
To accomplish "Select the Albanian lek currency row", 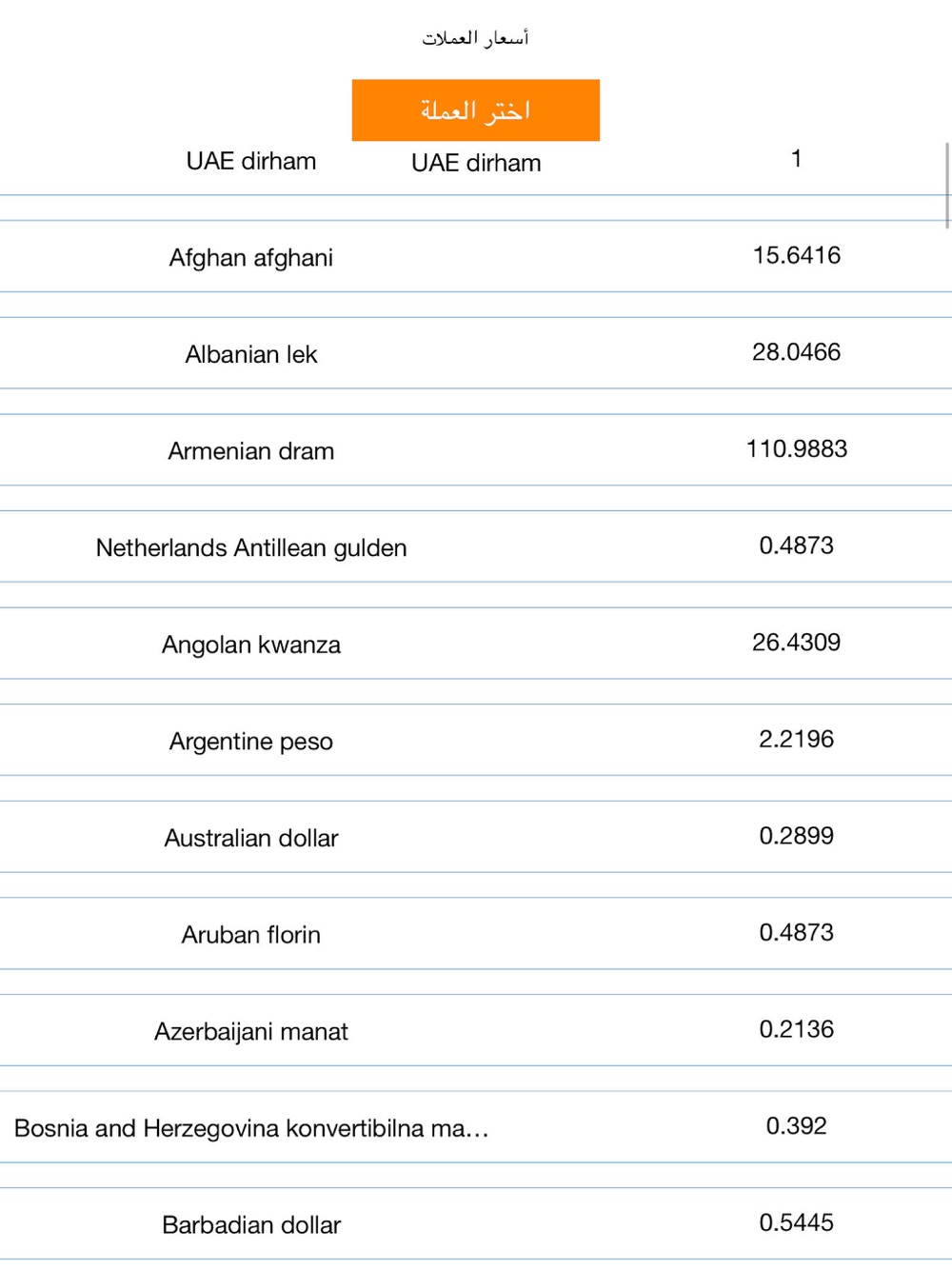I will click(x=251, y=354).
